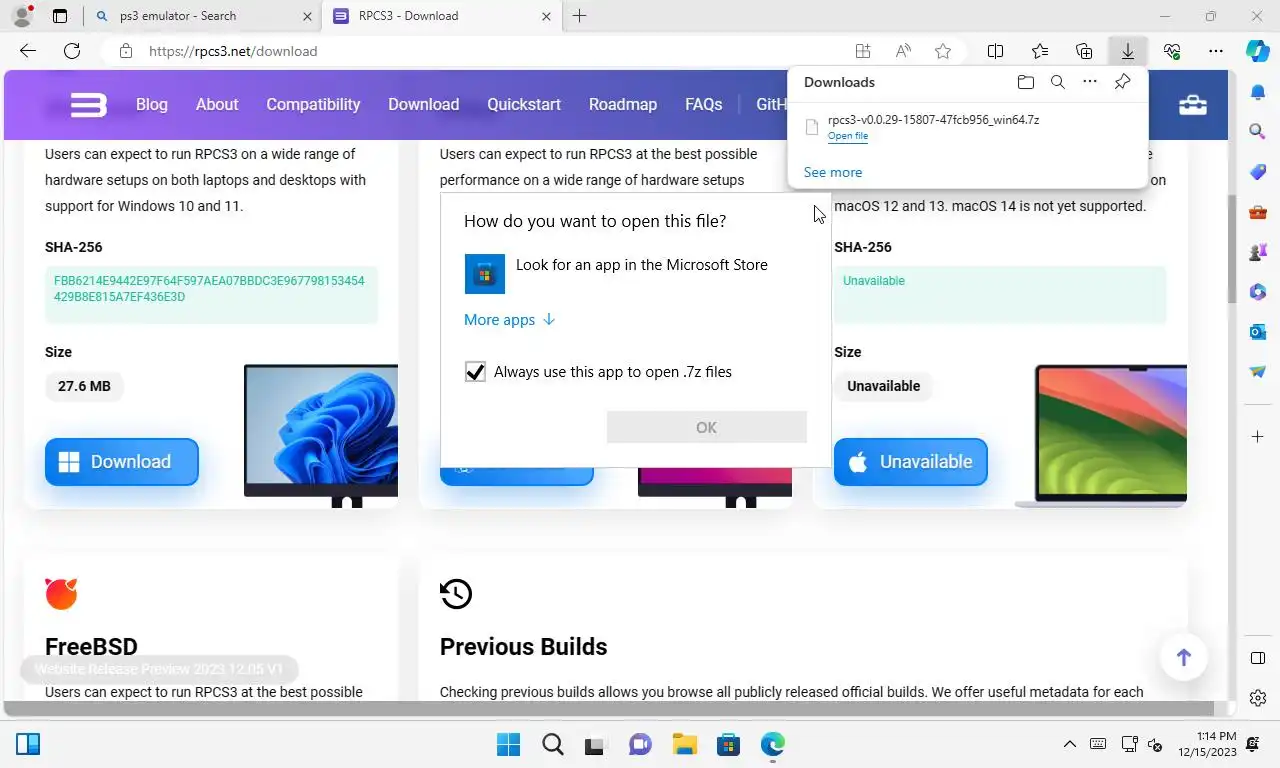Click OK in open-with dialog
The width and height of the screenshot is (1280, 768).
pos(707,427)
